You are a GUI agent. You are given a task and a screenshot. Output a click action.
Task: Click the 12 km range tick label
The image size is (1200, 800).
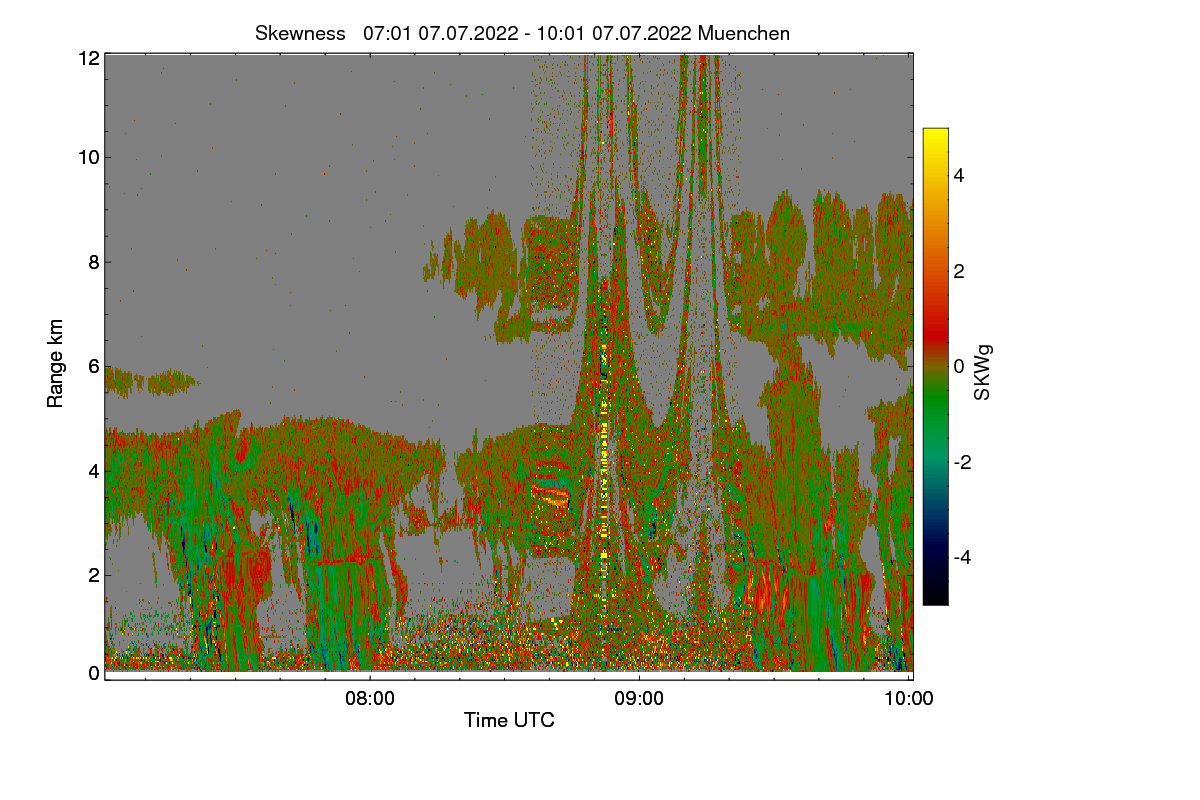pyautogui.click(x=89, y=58)
